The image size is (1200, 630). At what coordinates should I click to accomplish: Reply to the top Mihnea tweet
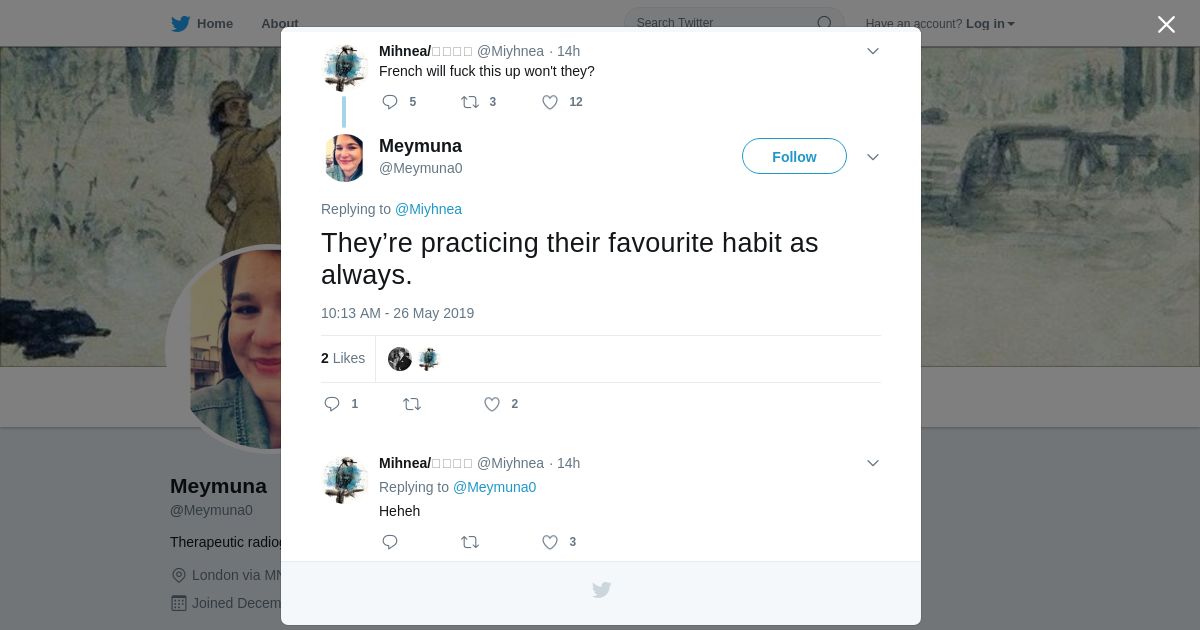390,102
